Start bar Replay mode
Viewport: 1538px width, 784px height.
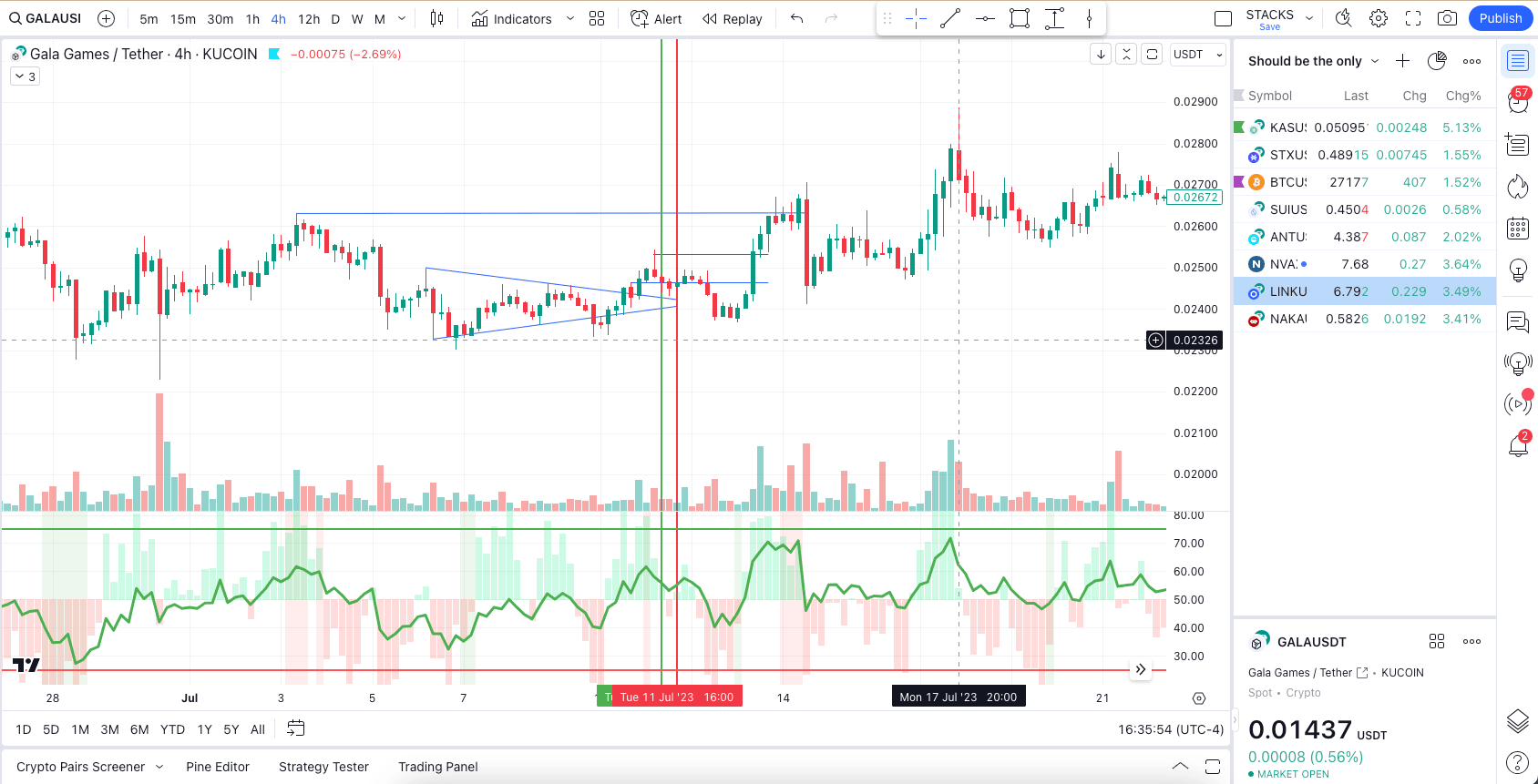pos(732,19)
